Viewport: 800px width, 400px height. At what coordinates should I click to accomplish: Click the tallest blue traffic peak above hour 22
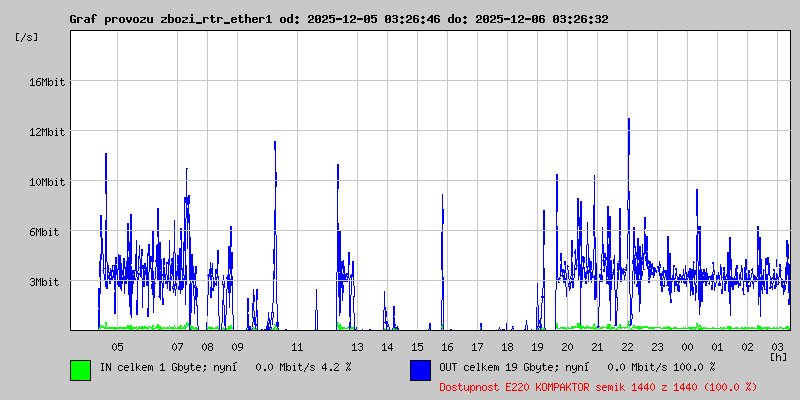tap(628, 122)
